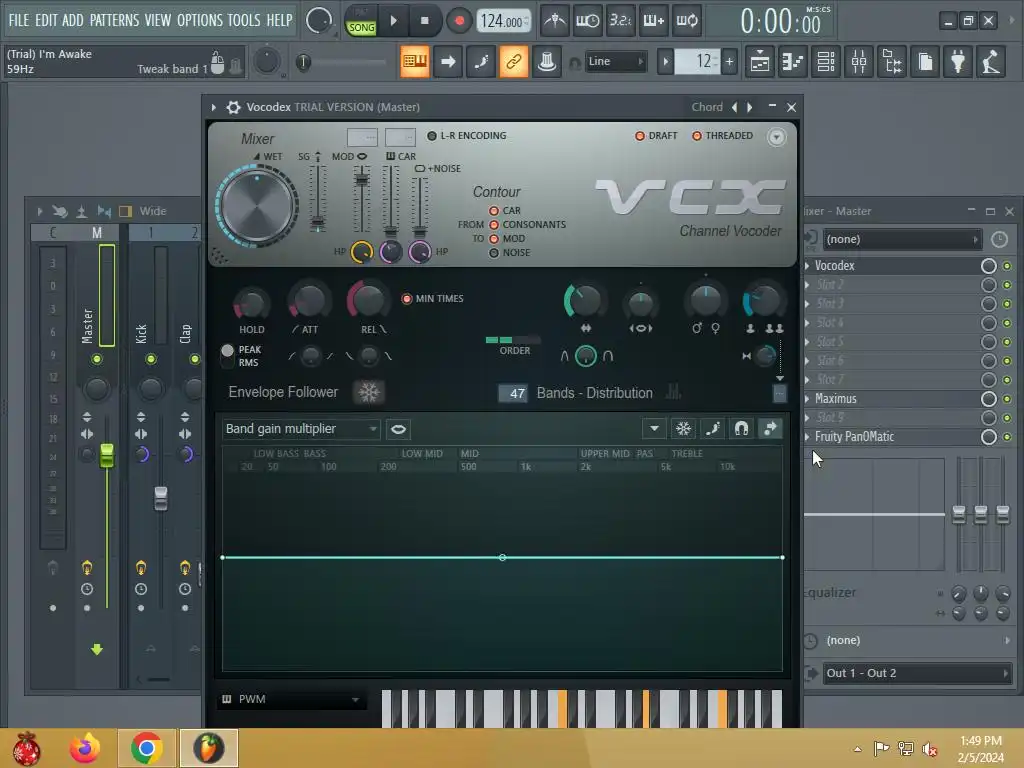The height and width of the screenshot is (768, 1024).
Task: Select previous preset arrow near Chord
Action: click(x=735, y=107)
